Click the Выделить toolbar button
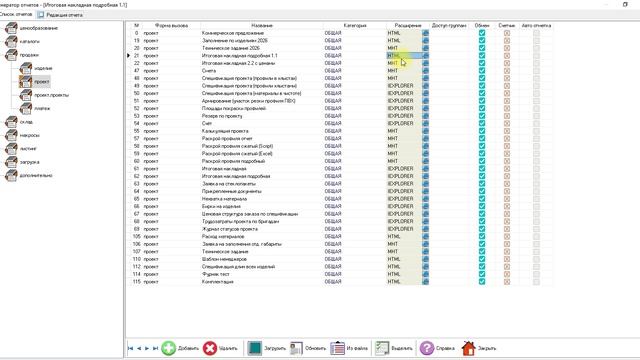Image resolution: width=640 pixels, height=360 pixels. (x=393, y=348)
